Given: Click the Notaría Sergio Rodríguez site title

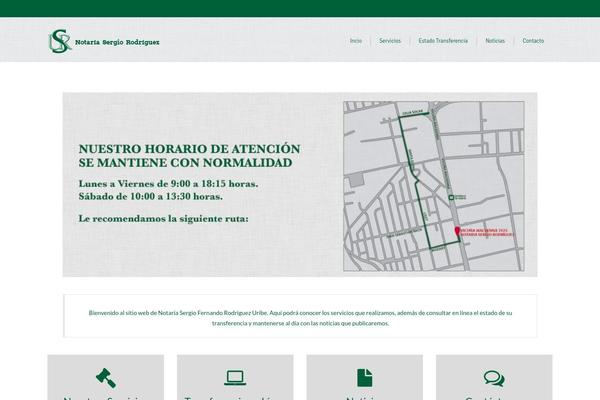Looking at the screenshot, I should click(117, 42).
